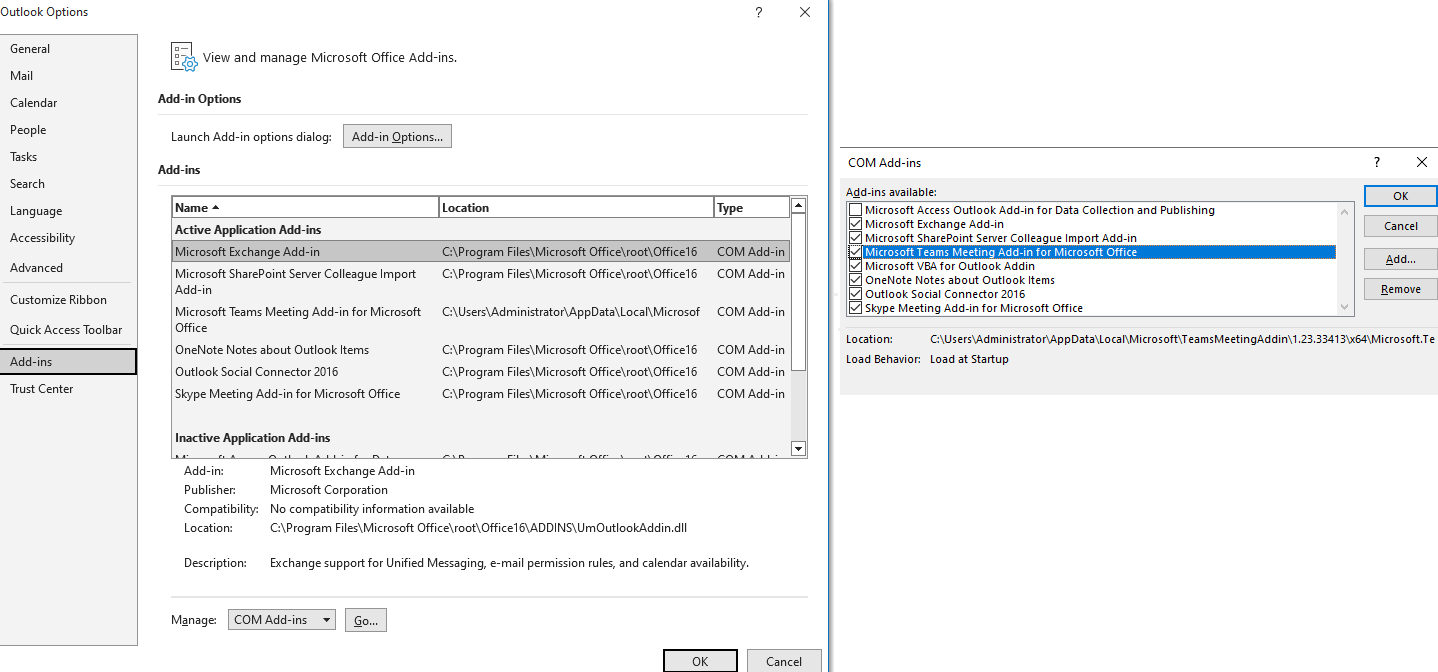Open help in Outlook Options title bar

click(759, 12)
